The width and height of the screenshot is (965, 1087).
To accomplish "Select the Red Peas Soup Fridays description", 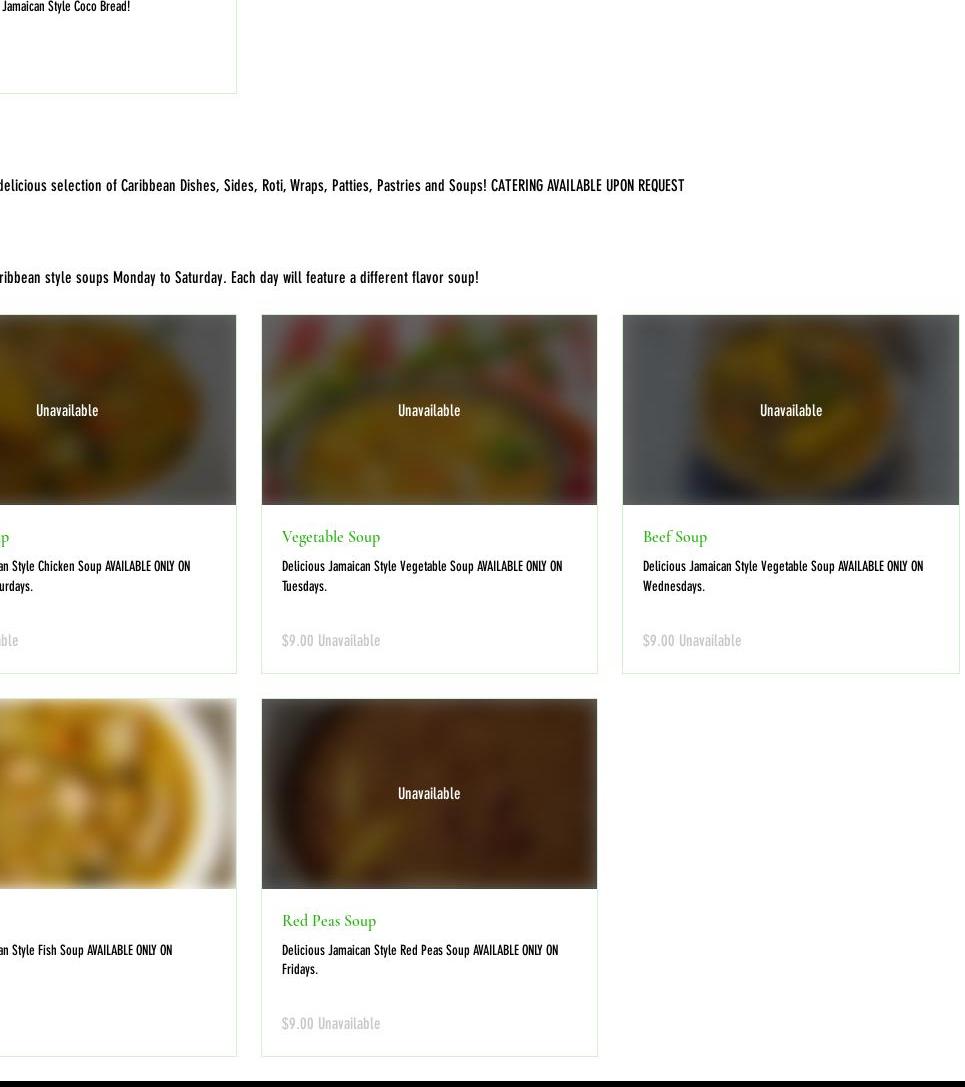I will (x=420, y=959).
